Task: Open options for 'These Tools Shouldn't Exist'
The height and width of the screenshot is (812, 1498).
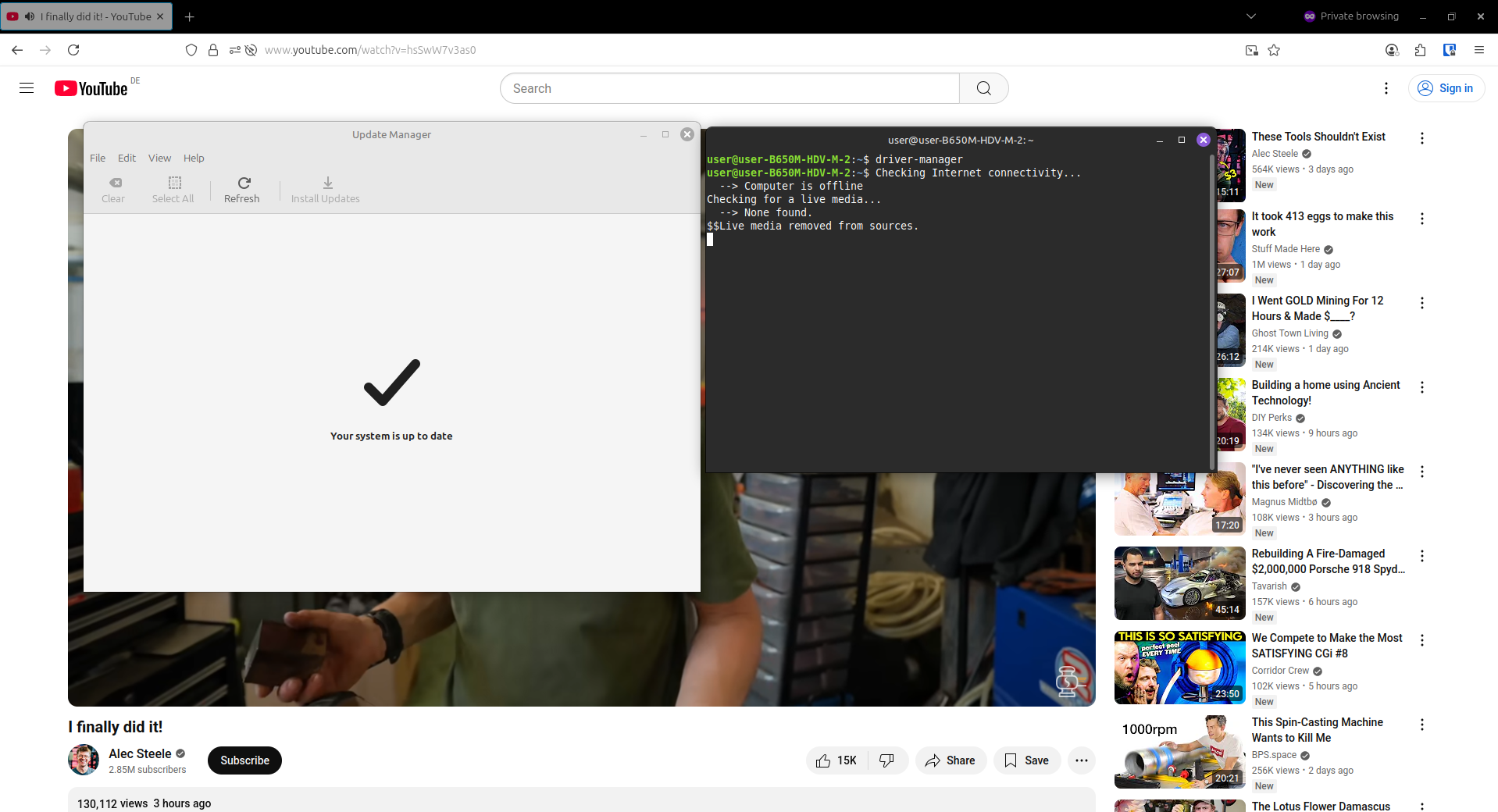Action: [x=1422, y=138]
